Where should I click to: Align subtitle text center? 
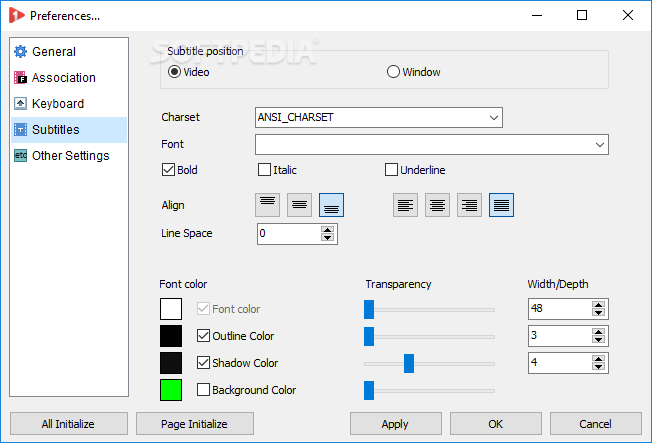[437, 205]
